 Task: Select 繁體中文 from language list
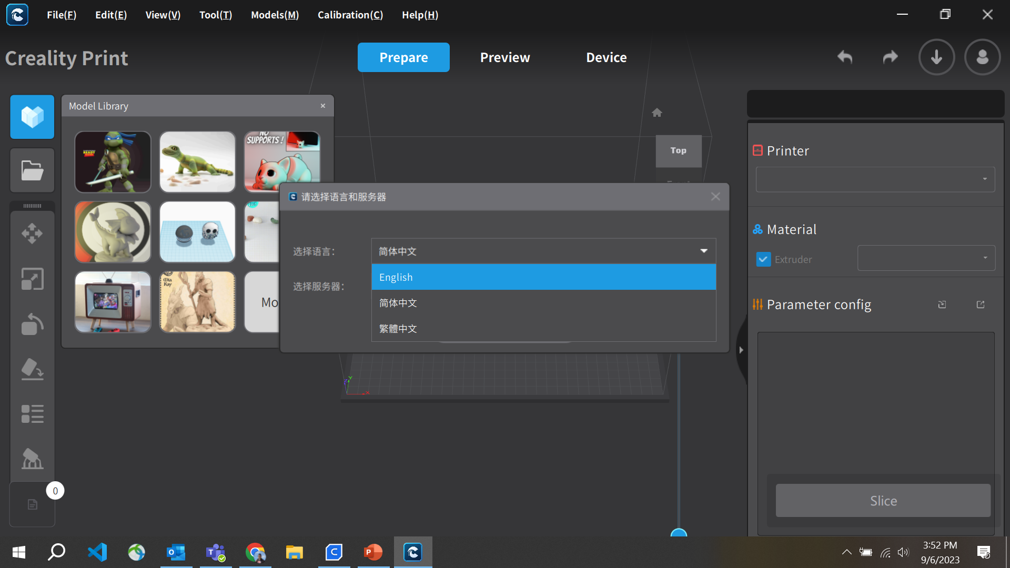pyautogui.click(x=543, y=328)
